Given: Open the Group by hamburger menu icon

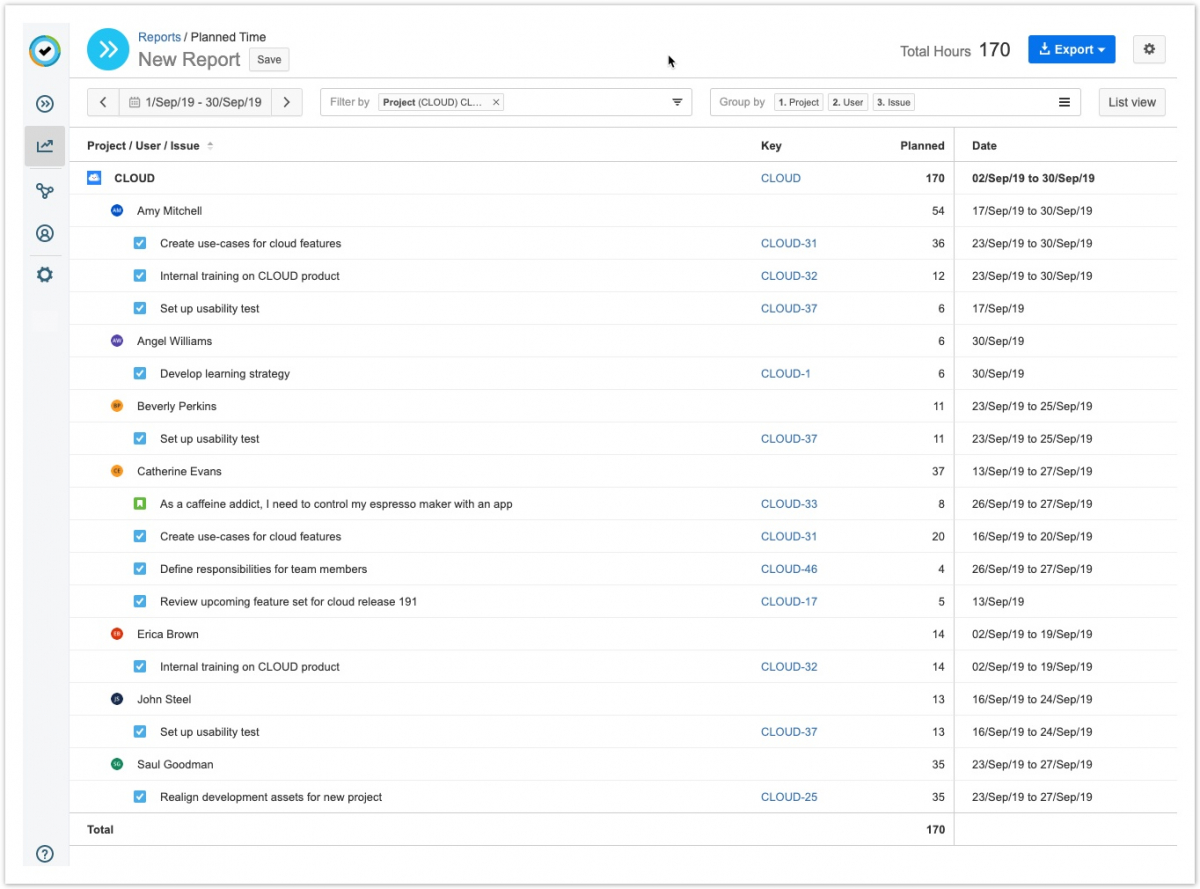Looking at the screenshot, I should (x=1065, y=102).
